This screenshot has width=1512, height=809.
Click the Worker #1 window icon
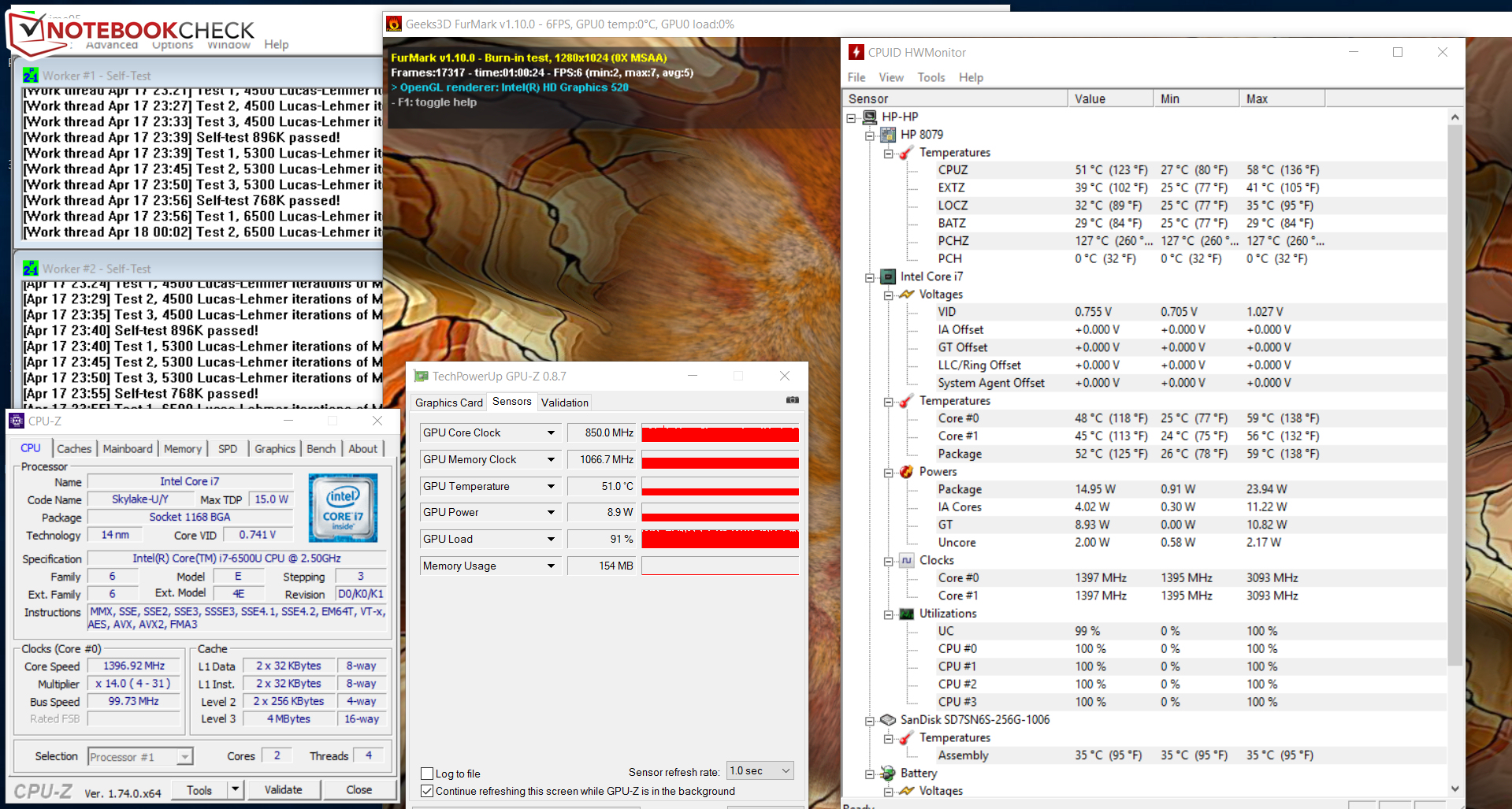tap(31, 76)
